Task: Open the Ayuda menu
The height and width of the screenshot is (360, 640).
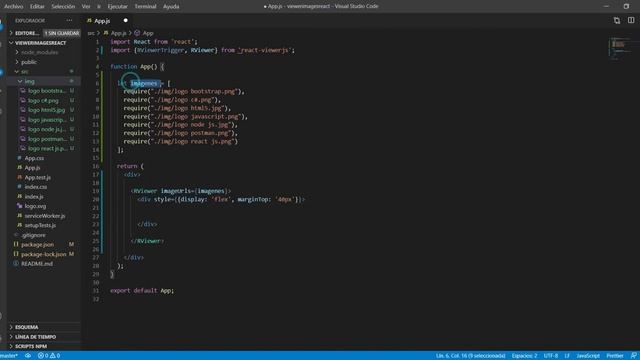Action: (x=171, y=7)
